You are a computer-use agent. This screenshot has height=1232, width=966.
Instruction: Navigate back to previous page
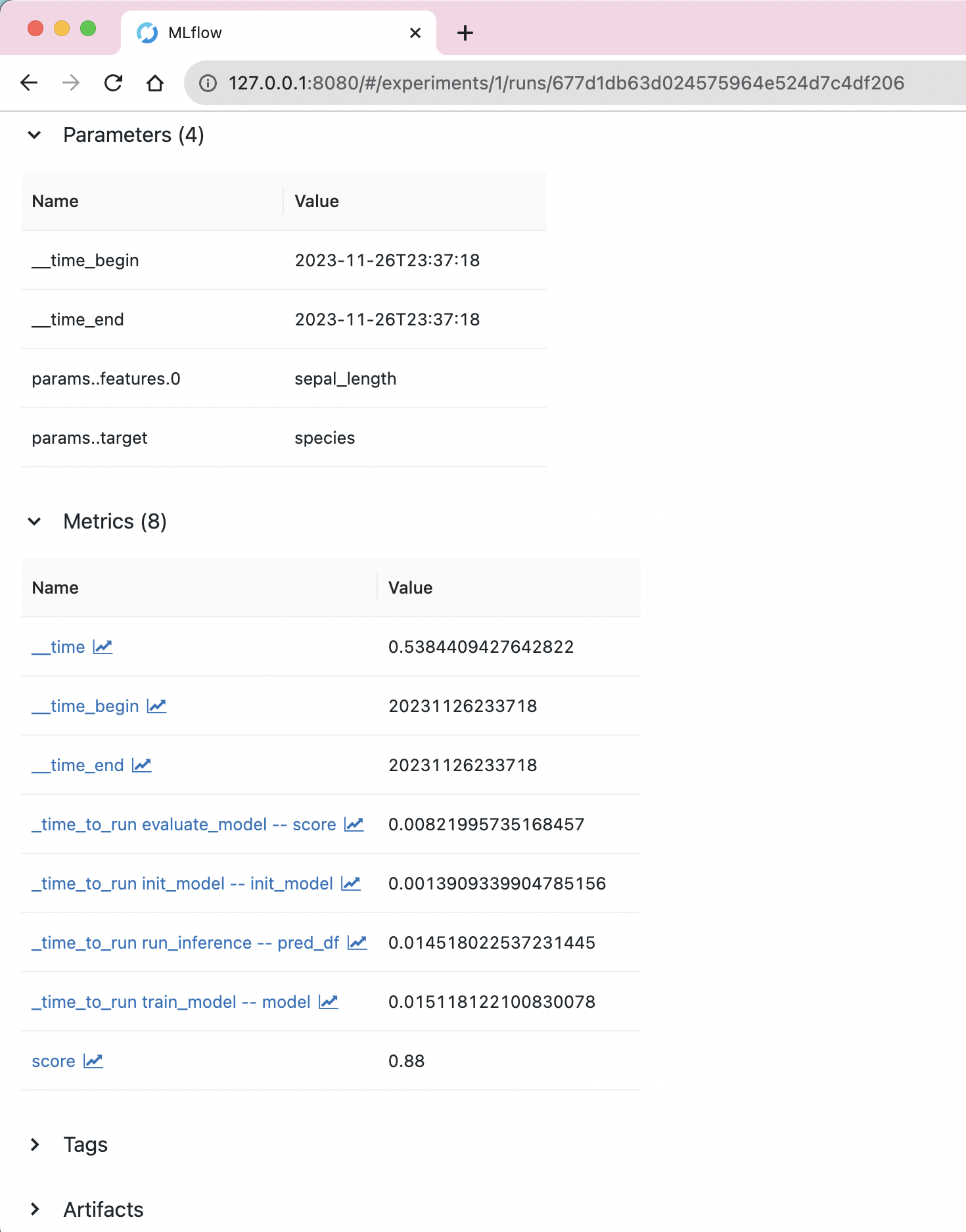[x=29, y=83]
